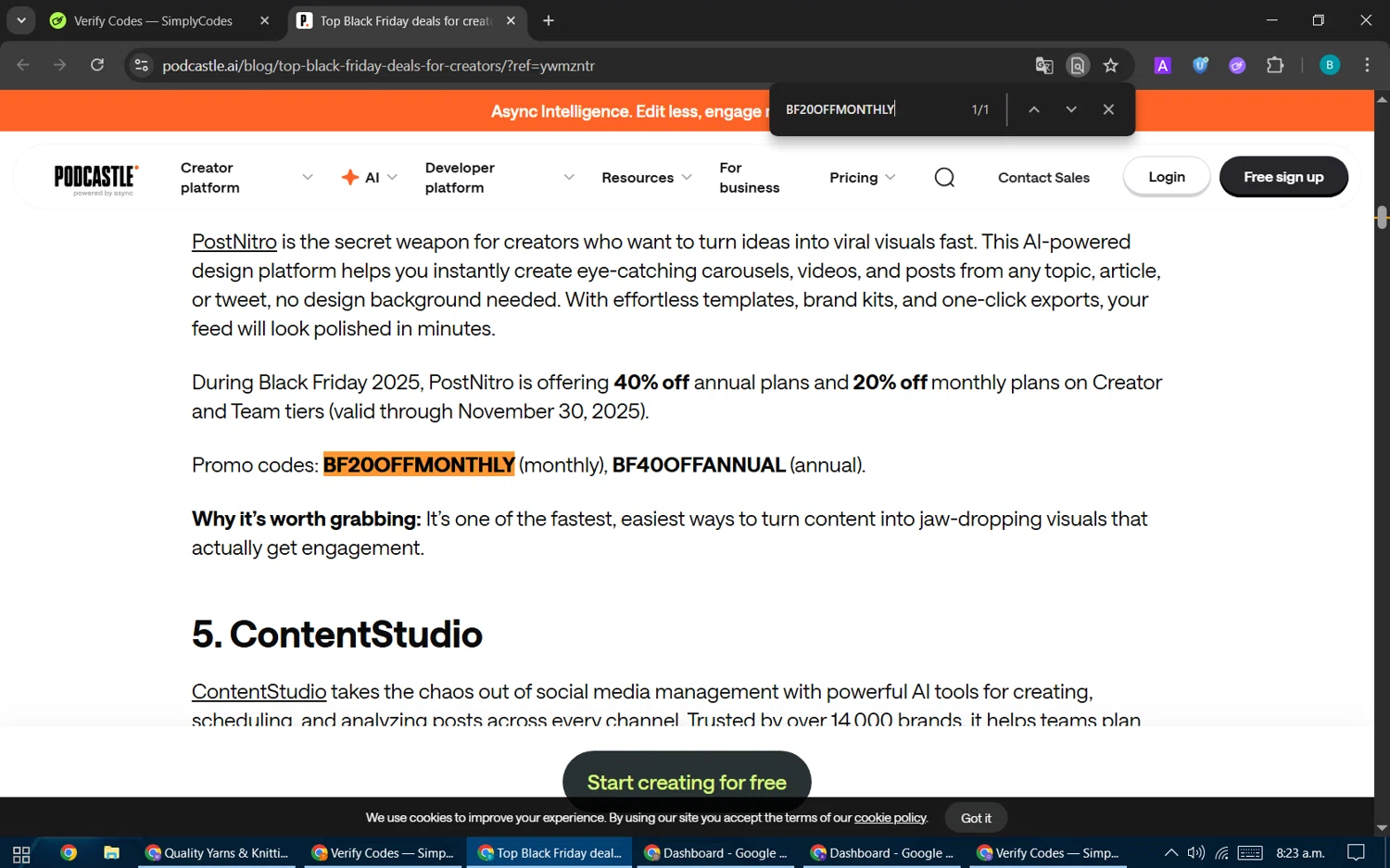Image resolution: width=1390 pixels, height=868 pixels.
Task: Reload the current page
Action: click(97, 65)
